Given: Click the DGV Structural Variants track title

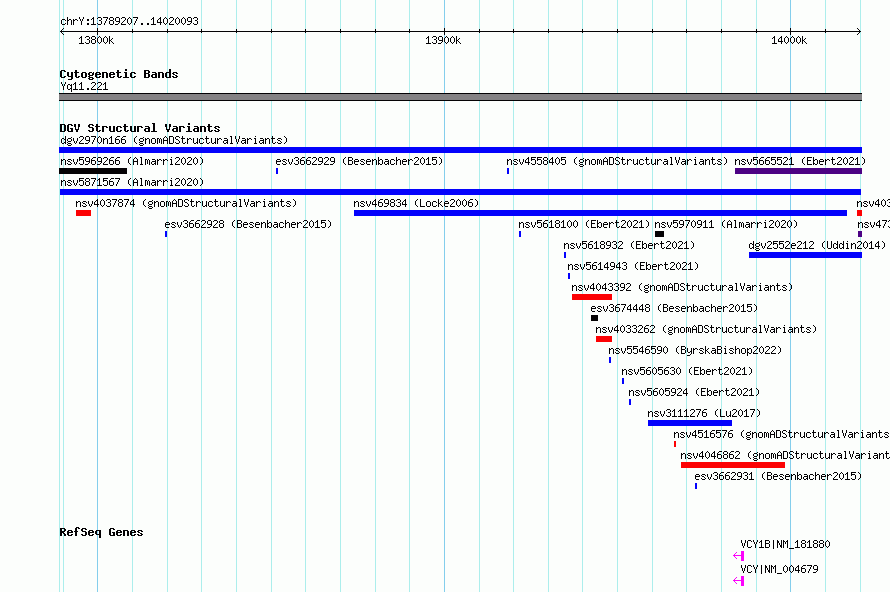Looking at the screenshot, I should (x=140, y=128).
